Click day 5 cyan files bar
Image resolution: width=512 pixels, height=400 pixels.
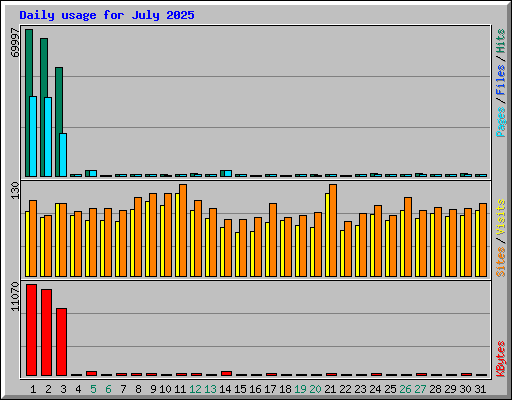(x=93, y=173)
